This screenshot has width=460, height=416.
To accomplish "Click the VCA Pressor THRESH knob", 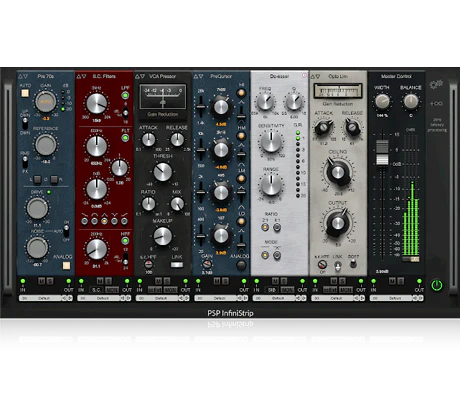I will (162, 172).
